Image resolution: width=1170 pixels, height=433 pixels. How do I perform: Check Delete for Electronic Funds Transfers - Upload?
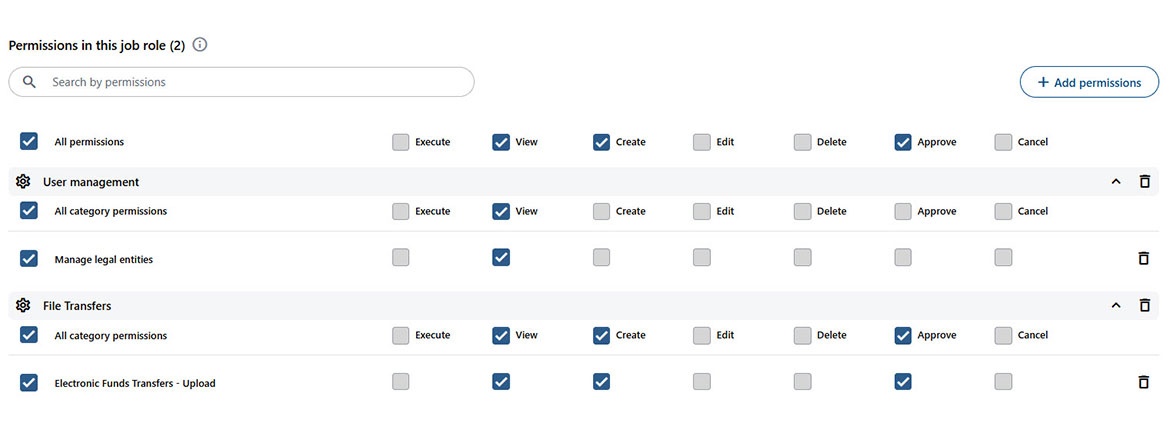pos(802,382)
